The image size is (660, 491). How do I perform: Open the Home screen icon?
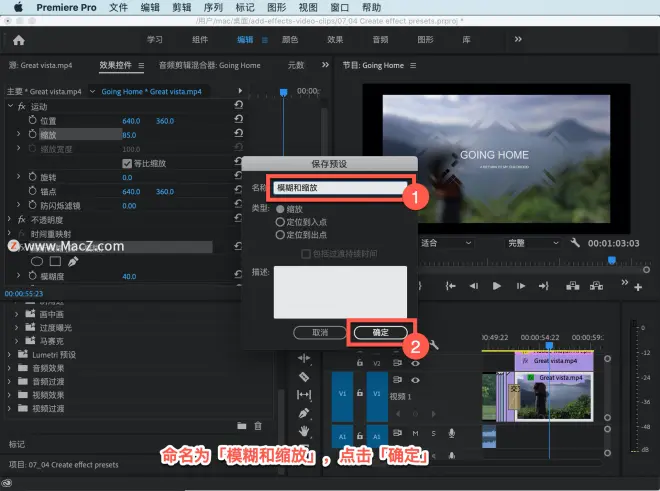point(19,40)
